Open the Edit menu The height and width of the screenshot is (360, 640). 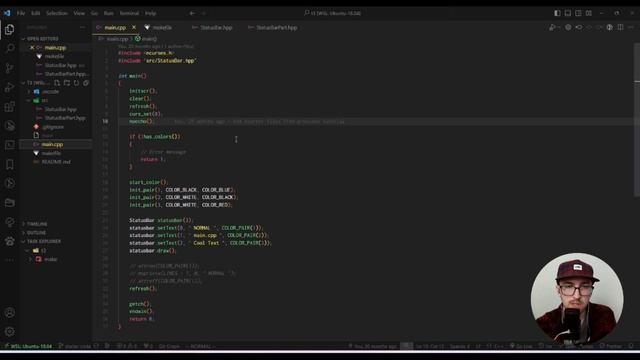(x=36, y=13)
